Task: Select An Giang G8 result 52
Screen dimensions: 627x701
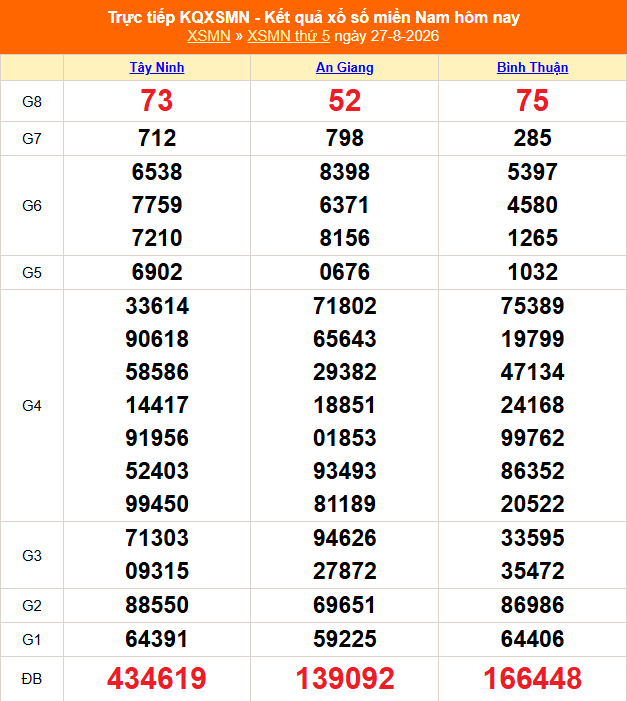Action: coord(344,101)
